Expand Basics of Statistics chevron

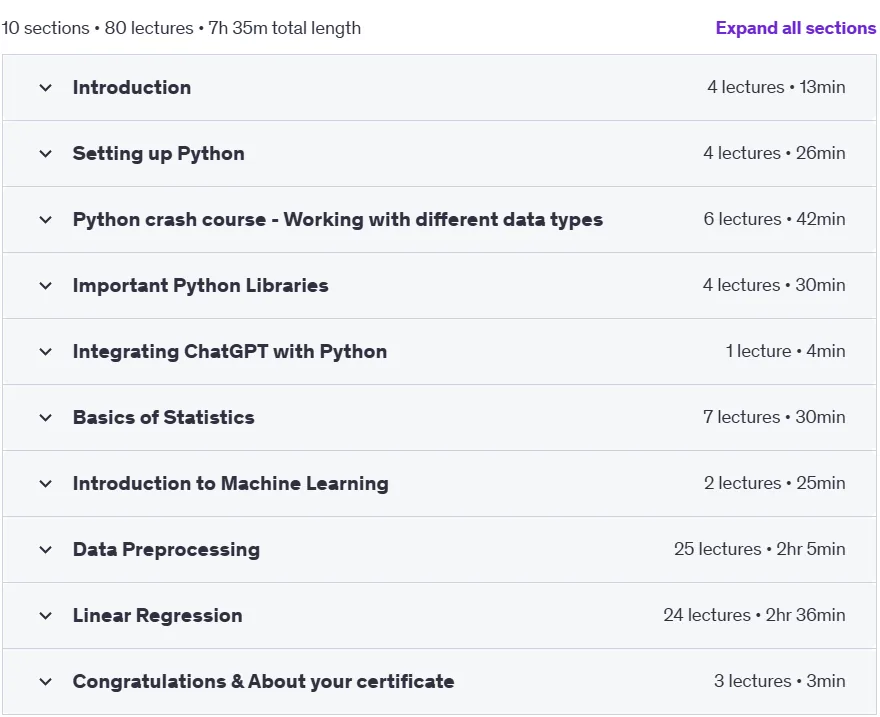click(45, 418)
